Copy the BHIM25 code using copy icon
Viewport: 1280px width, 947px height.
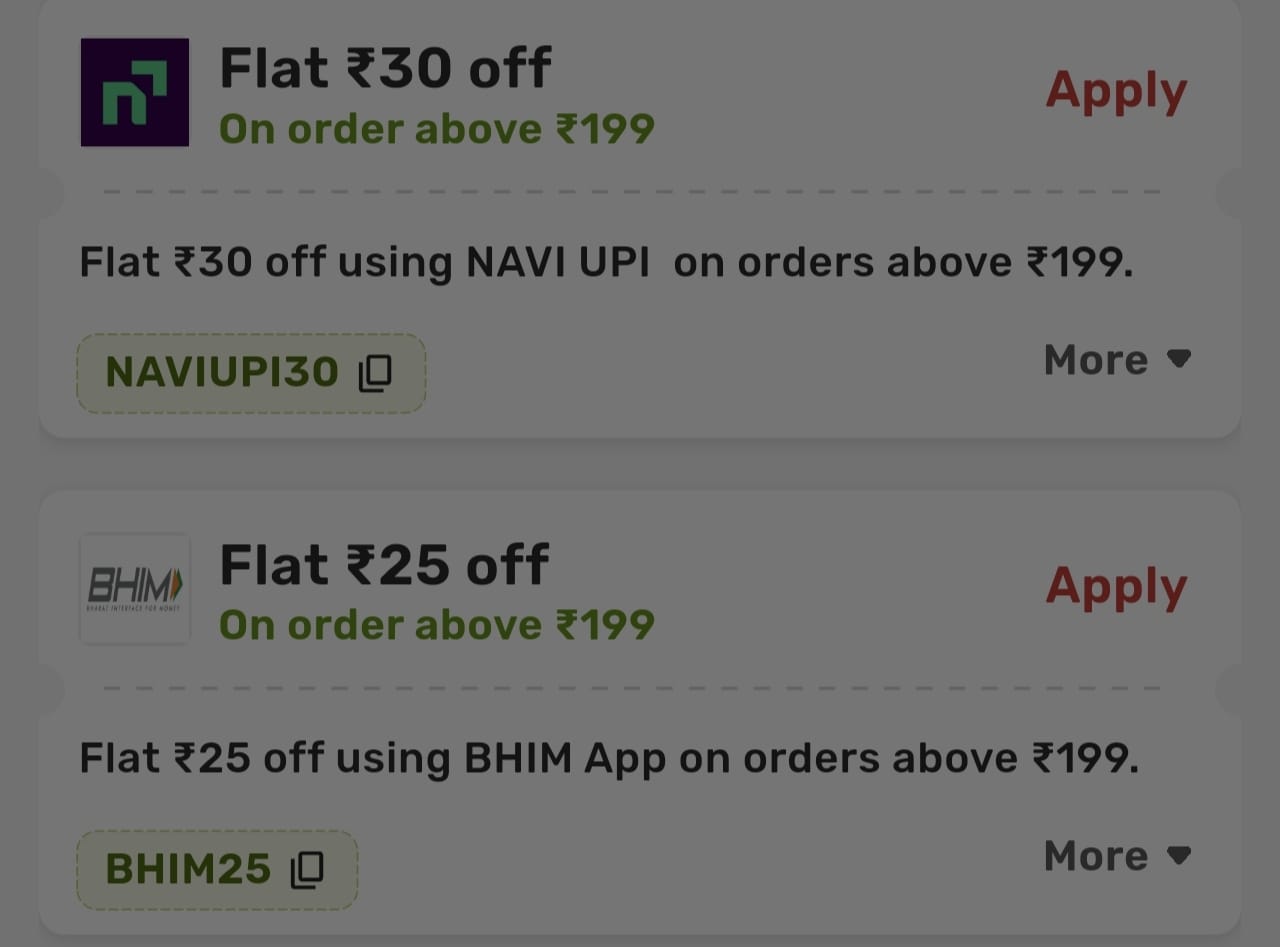pos(307,869)
